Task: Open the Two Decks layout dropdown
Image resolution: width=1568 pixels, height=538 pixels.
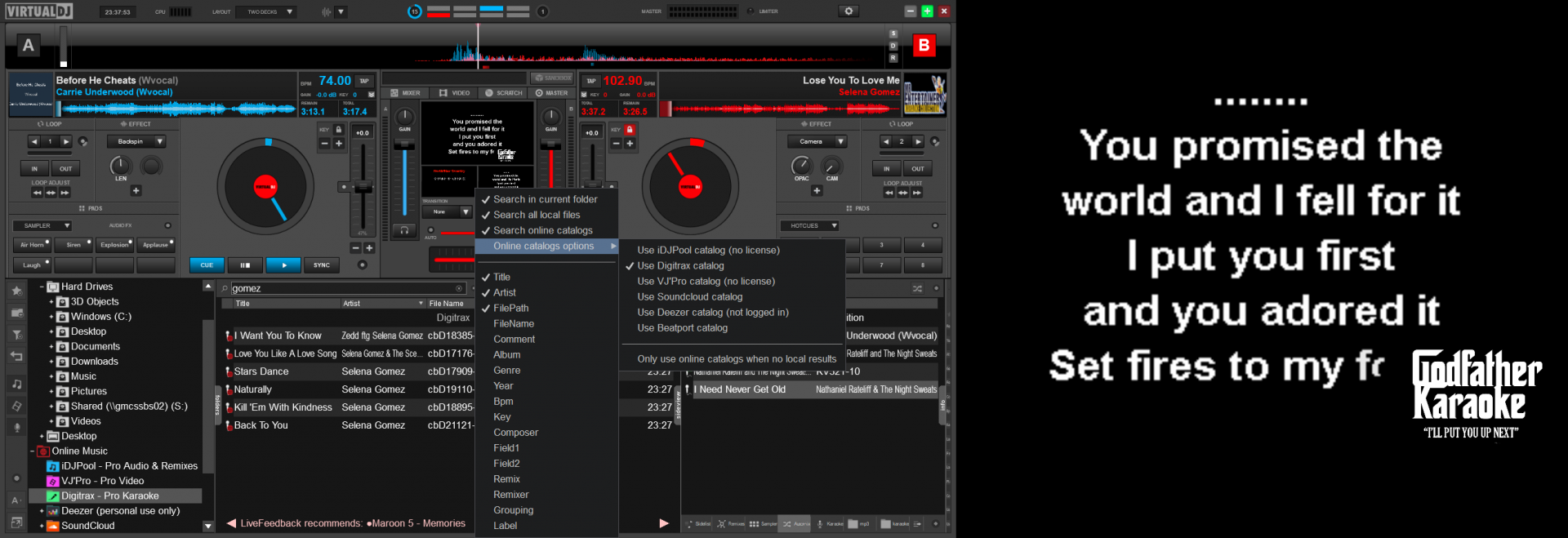Action: pyautogui.click(x=268, y=12)
